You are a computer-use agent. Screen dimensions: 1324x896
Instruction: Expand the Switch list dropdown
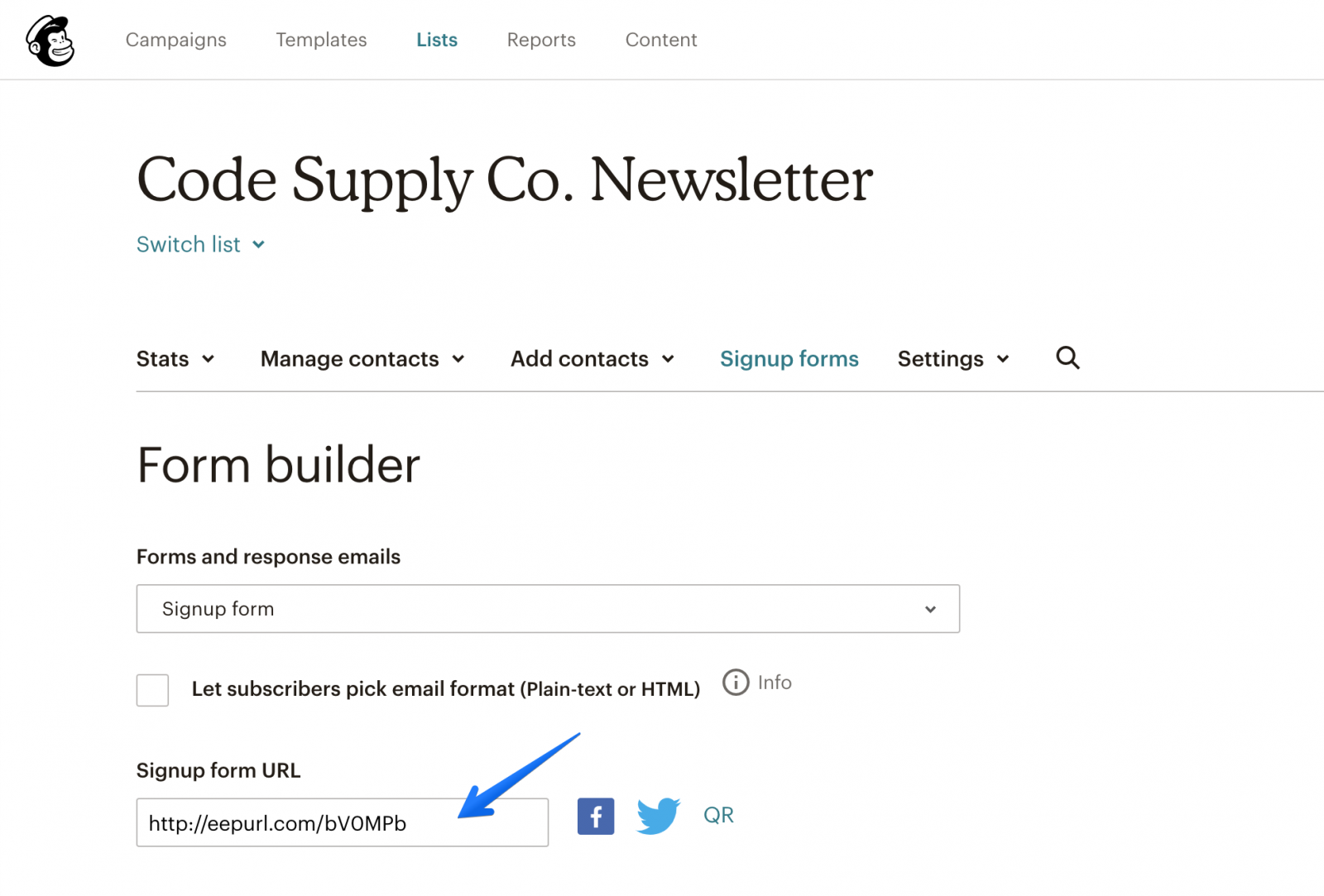(200, 244)
